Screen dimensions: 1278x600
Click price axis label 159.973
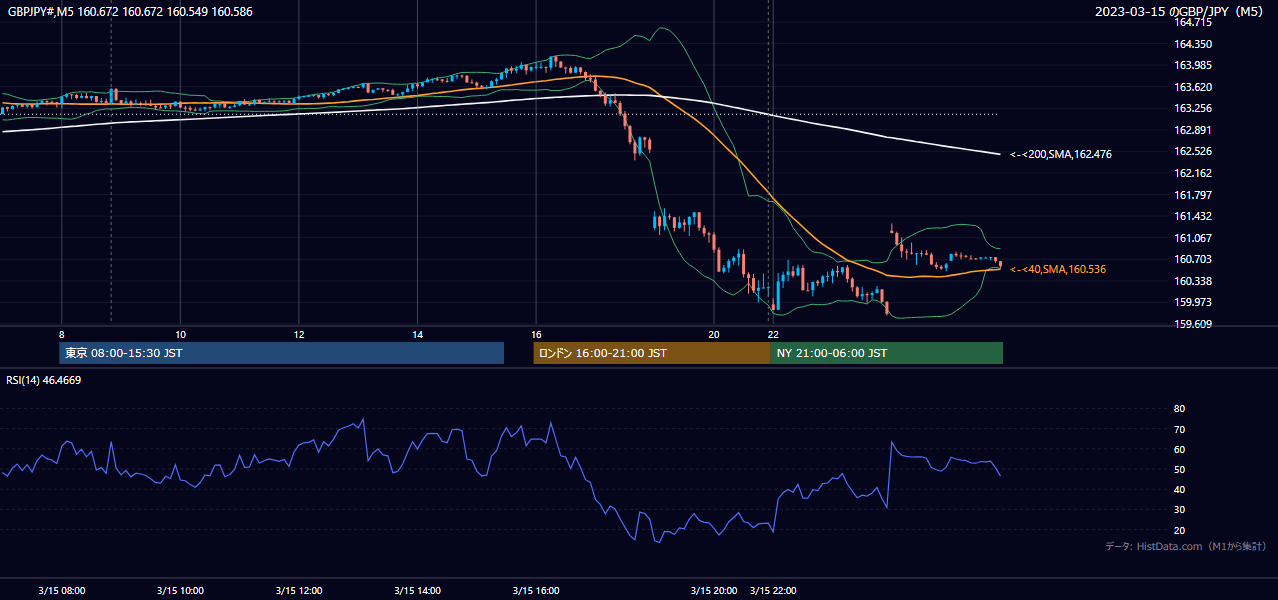1193,302
